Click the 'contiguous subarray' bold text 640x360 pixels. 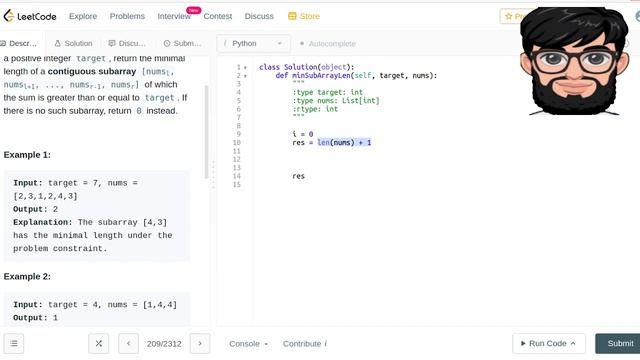tap(92, 71)
